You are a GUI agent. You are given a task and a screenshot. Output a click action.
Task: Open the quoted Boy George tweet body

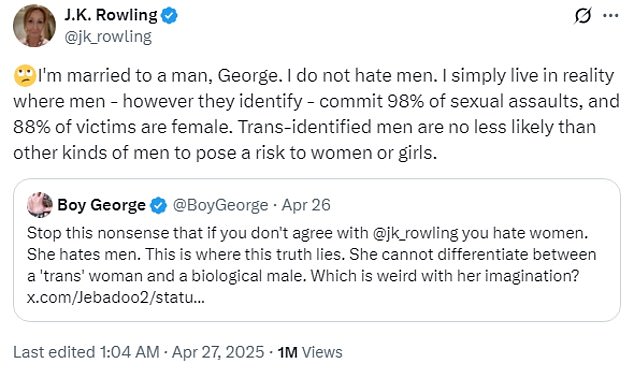[311, 255]
